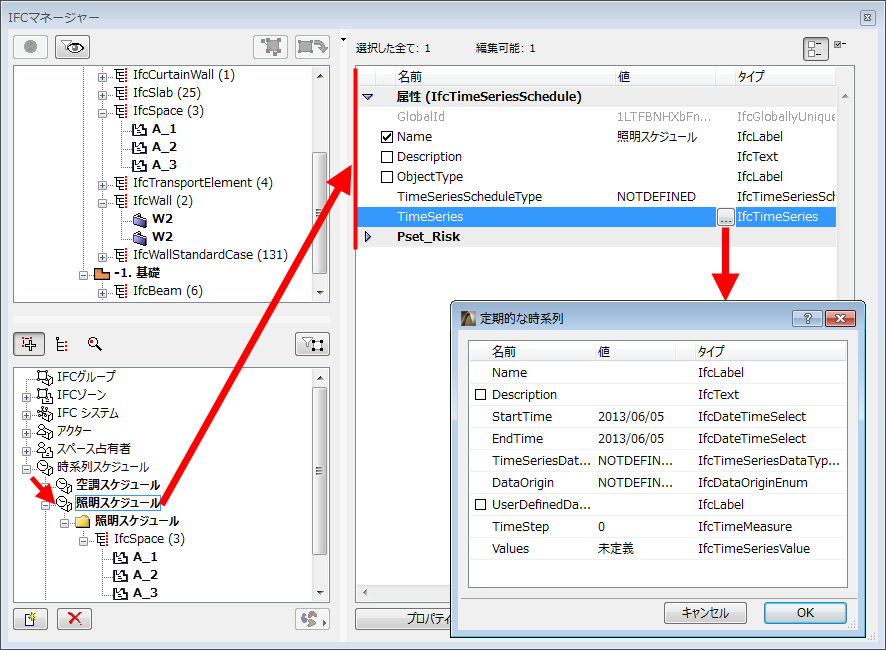Expand IfcCurtainWall (1) node

point(102,77)
